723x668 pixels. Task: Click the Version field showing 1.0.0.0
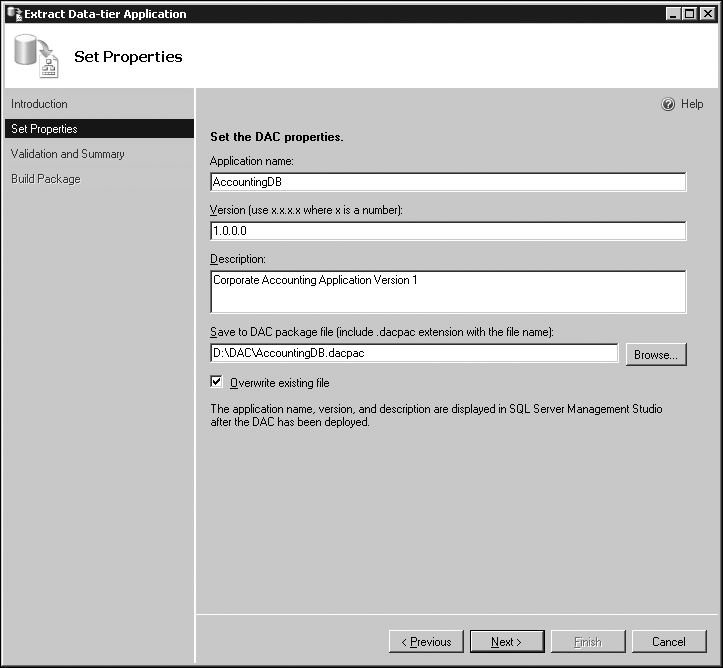pyautogui.click(x=448, y=231)
